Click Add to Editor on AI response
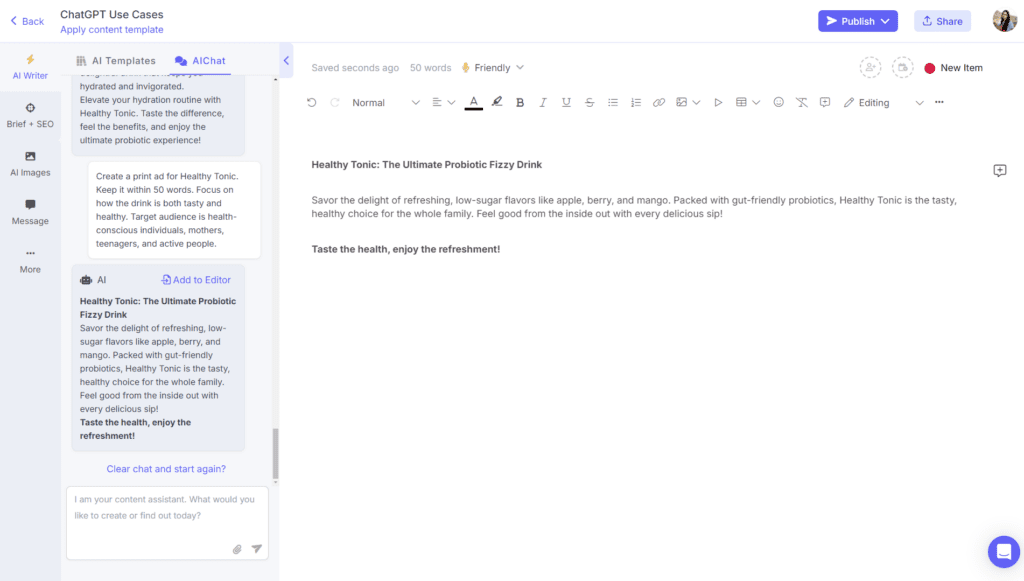1024x581 pixels. pos(196,279)
